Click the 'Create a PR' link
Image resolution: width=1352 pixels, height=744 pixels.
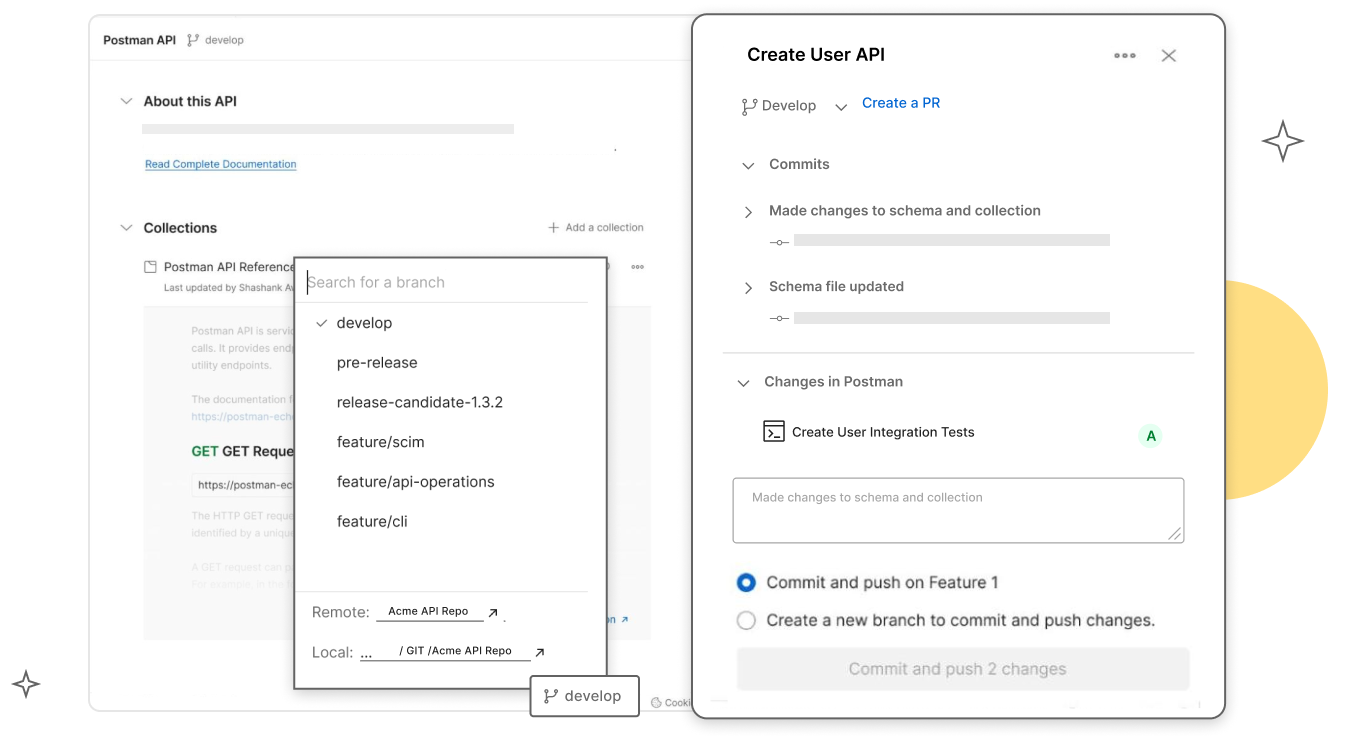pyautogui.click(x=900, y=103)
